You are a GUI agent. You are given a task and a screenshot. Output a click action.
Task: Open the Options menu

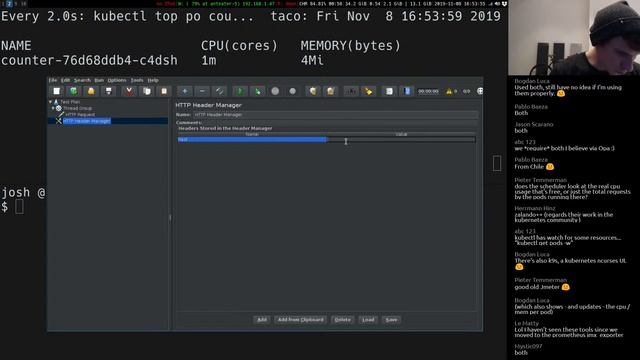pyautogui.click(x=117, y=80)
